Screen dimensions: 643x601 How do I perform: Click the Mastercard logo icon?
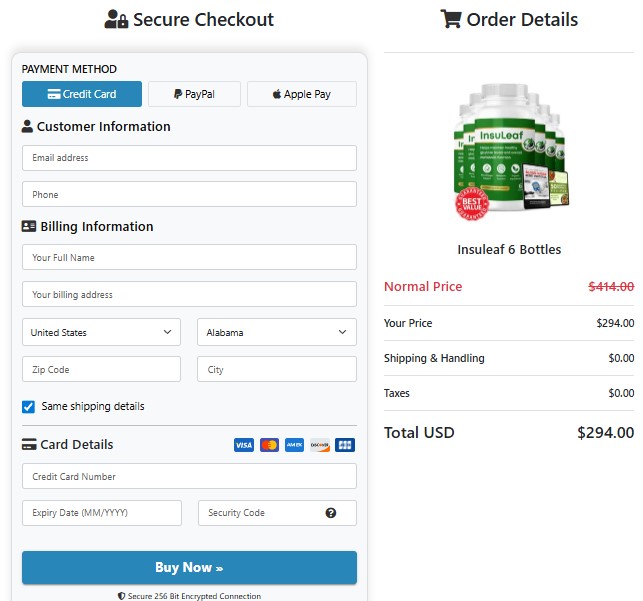point(269,445)
